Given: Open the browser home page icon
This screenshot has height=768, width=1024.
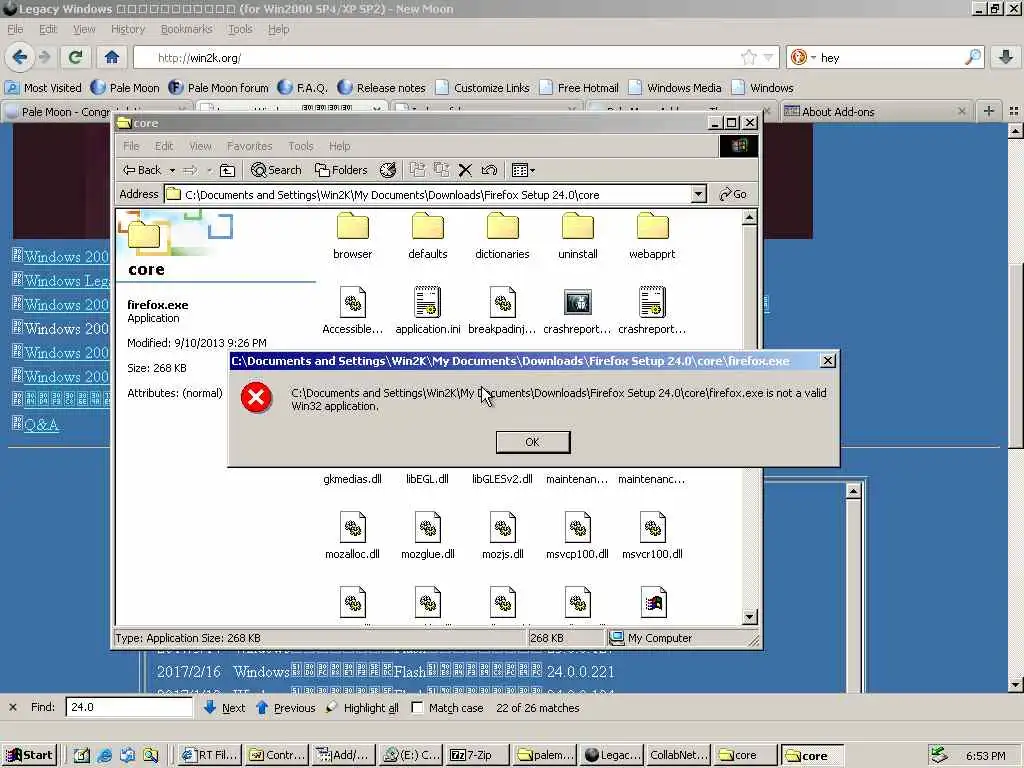Looking at the screenshot, I should click(x=112, y=57).
